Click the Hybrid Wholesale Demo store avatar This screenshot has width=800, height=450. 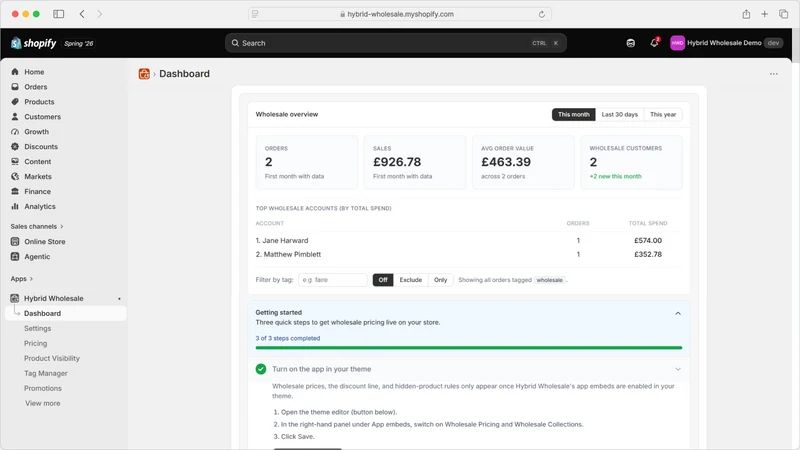point(677,43)
